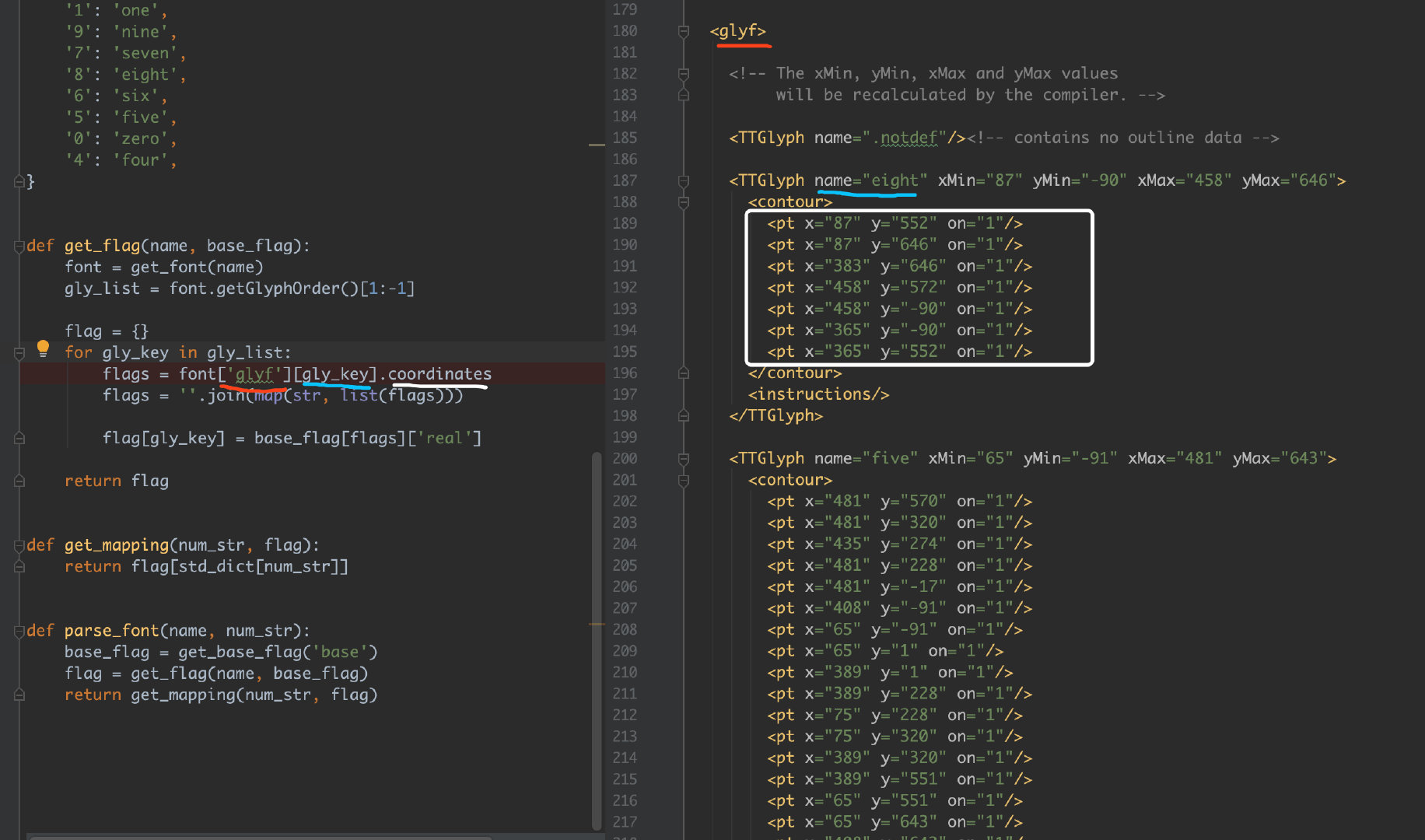Click the 'return flag[std_dict[num_str]]' line
The height and width of the screenshot is (840, 1425).
tap(206, 567)
